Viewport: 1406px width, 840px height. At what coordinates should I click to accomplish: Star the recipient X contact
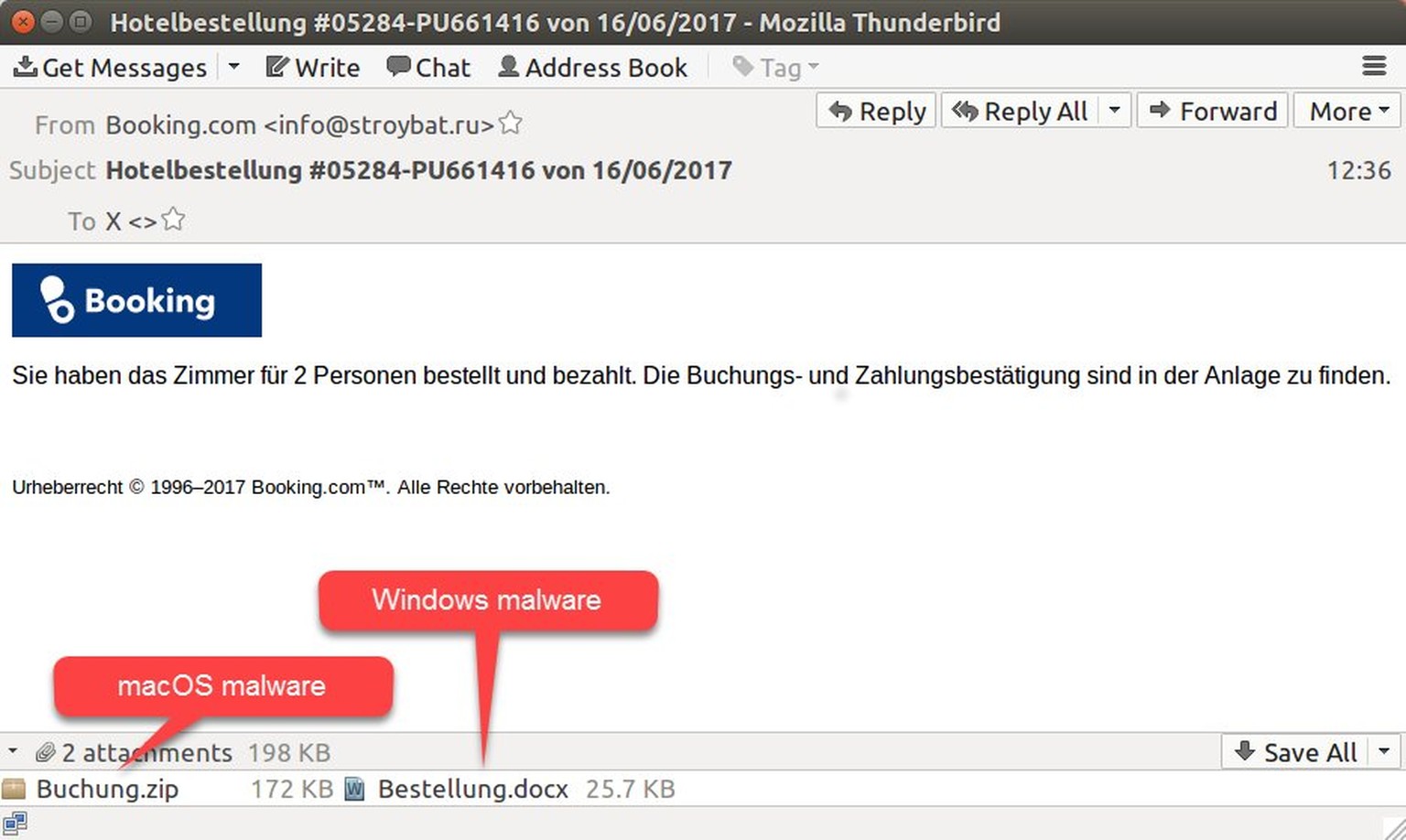pyautogui.click(x=173, y=220)
